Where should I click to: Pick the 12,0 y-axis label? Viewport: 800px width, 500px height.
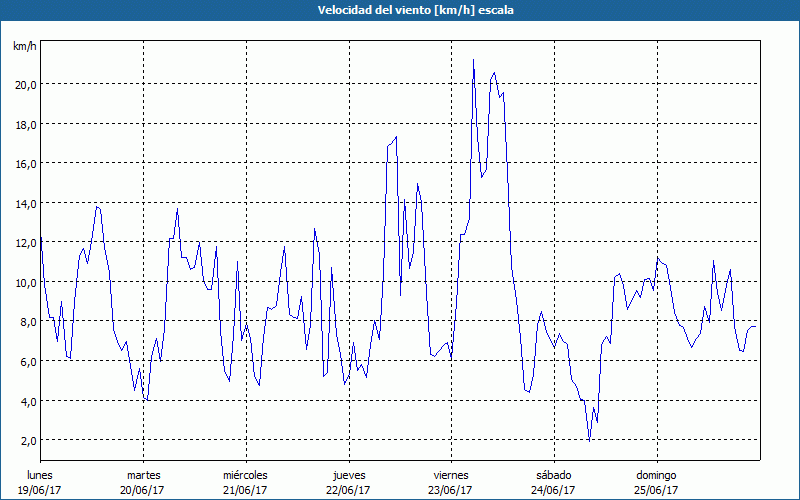tap(25, 243)
